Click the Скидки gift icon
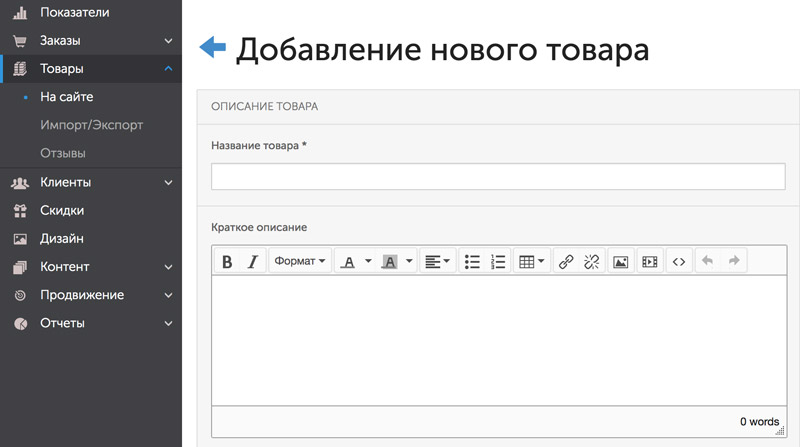The height and width of the screenshot is (447, 800). [x=20, y=211]
